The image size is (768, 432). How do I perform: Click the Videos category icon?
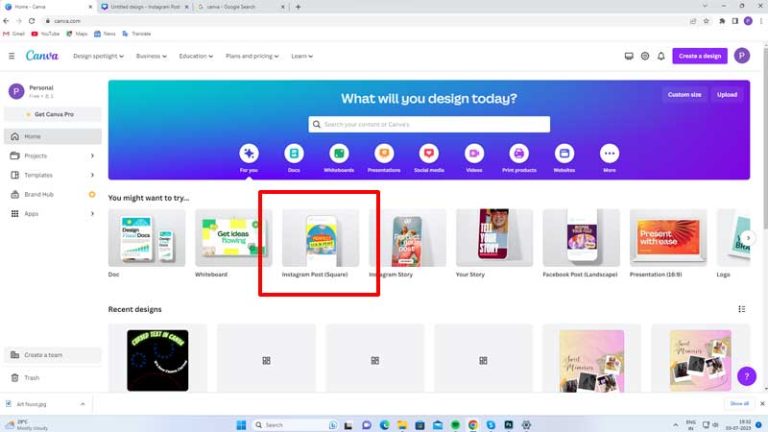474,153
